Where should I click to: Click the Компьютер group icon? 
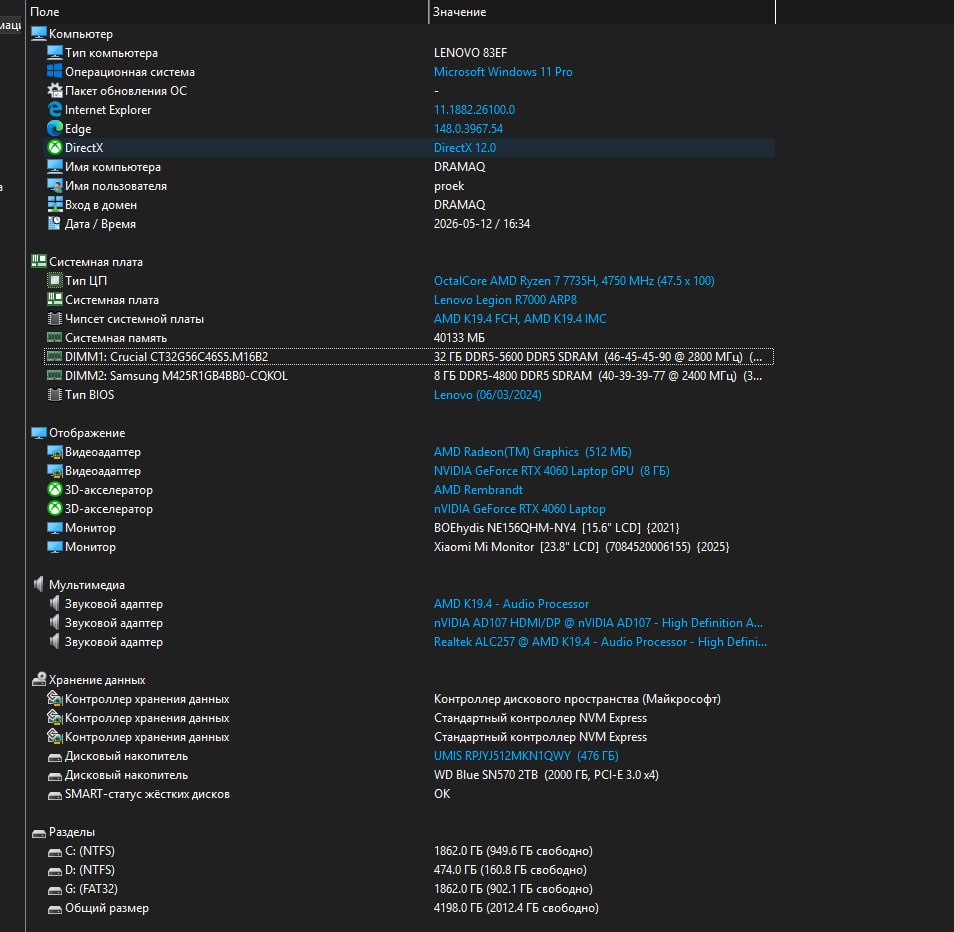39,33
